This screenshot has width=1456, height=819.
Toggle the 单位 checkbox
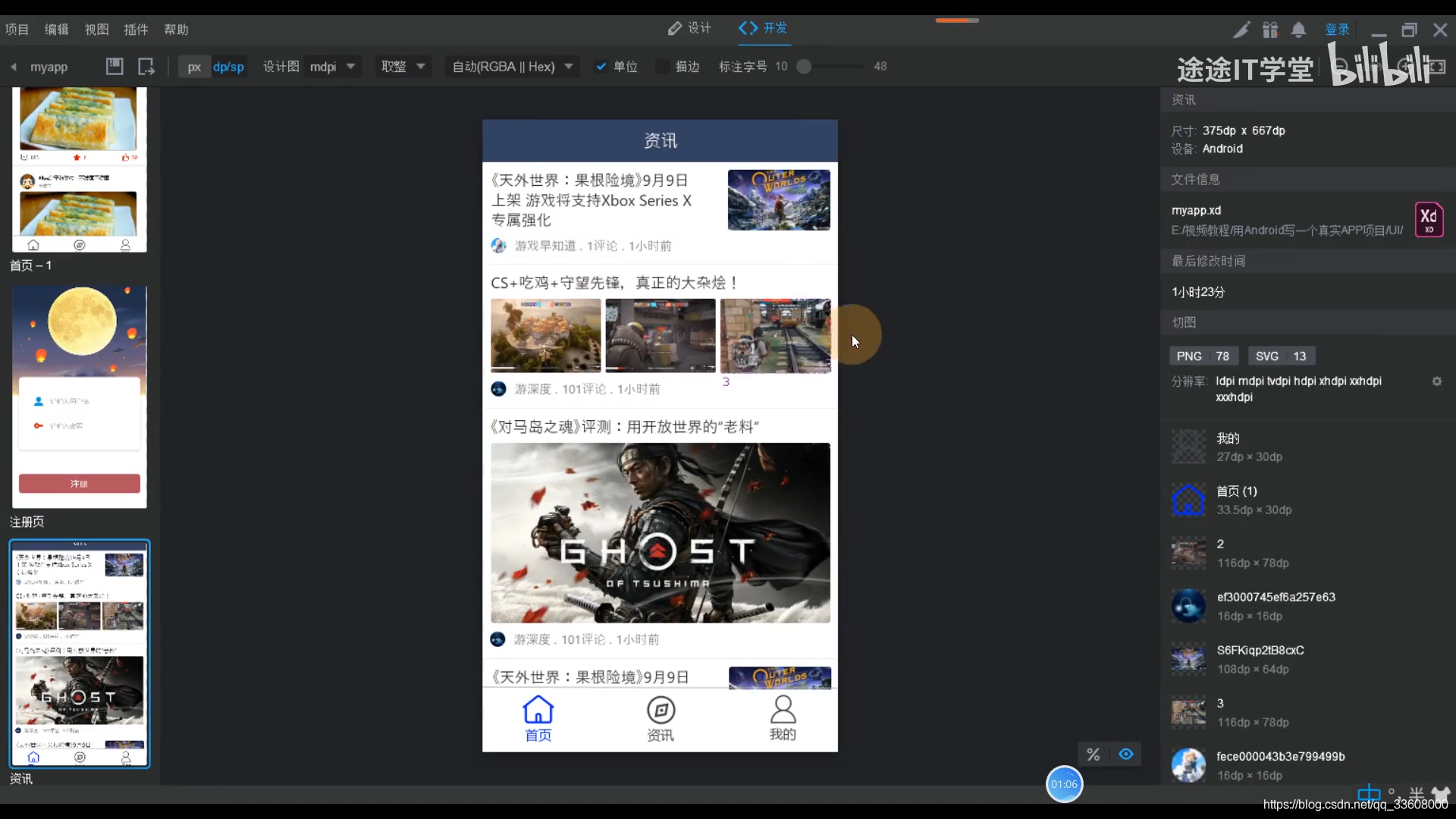[x=601, y=67]
